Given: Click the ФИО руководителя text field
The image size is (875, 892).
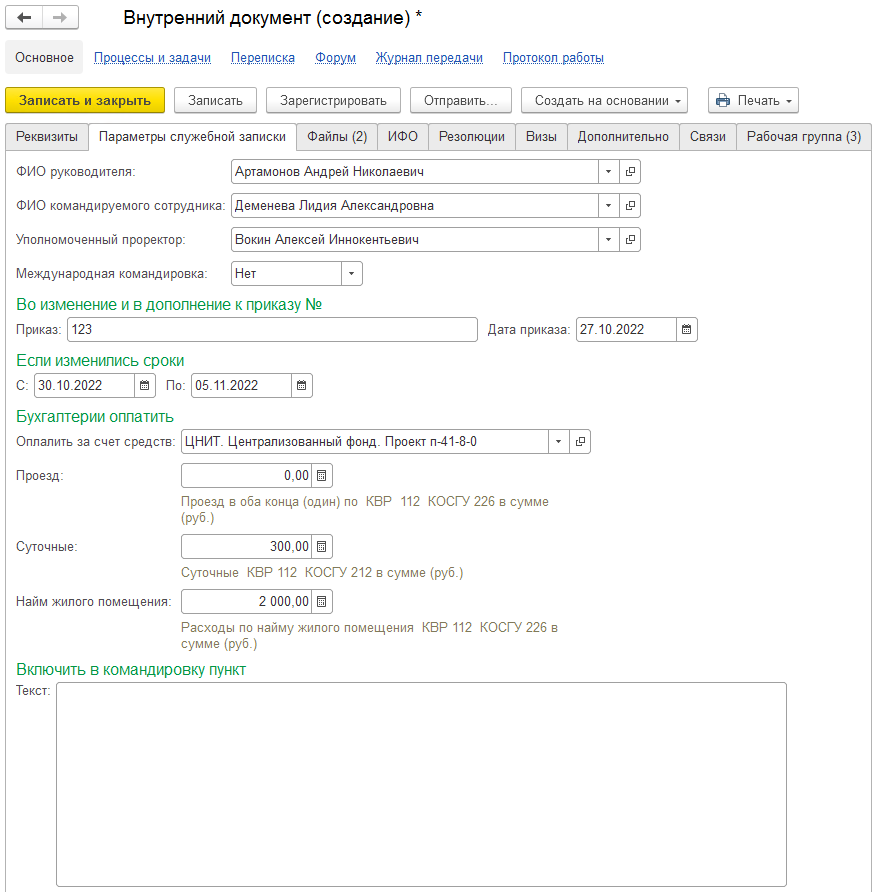Looking at the screenshot, I should pyautogui.click(x=415, y=171).
